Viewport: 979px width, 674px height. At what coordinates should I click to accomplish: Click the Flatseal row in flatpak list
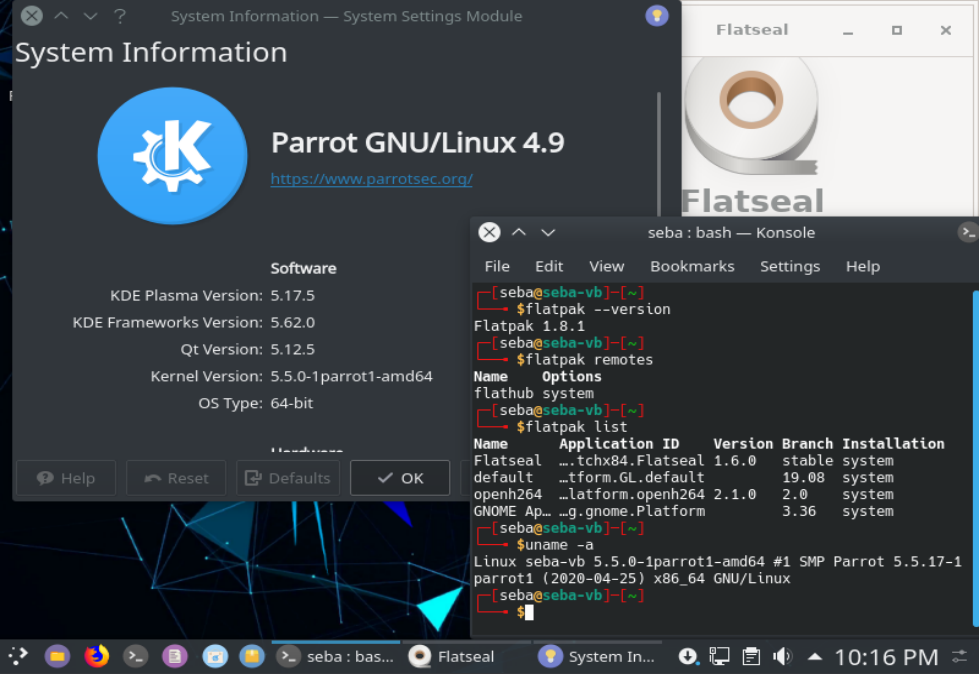click(x=684, y=461)
